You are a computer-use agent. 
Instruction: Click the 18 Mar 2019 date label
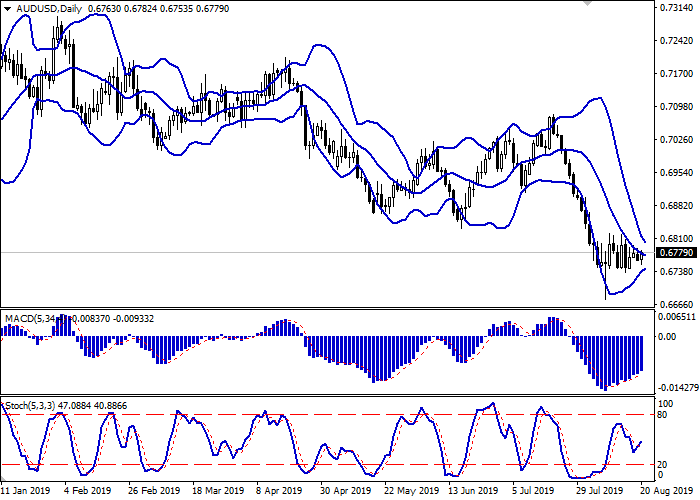(x=216, y=491)
